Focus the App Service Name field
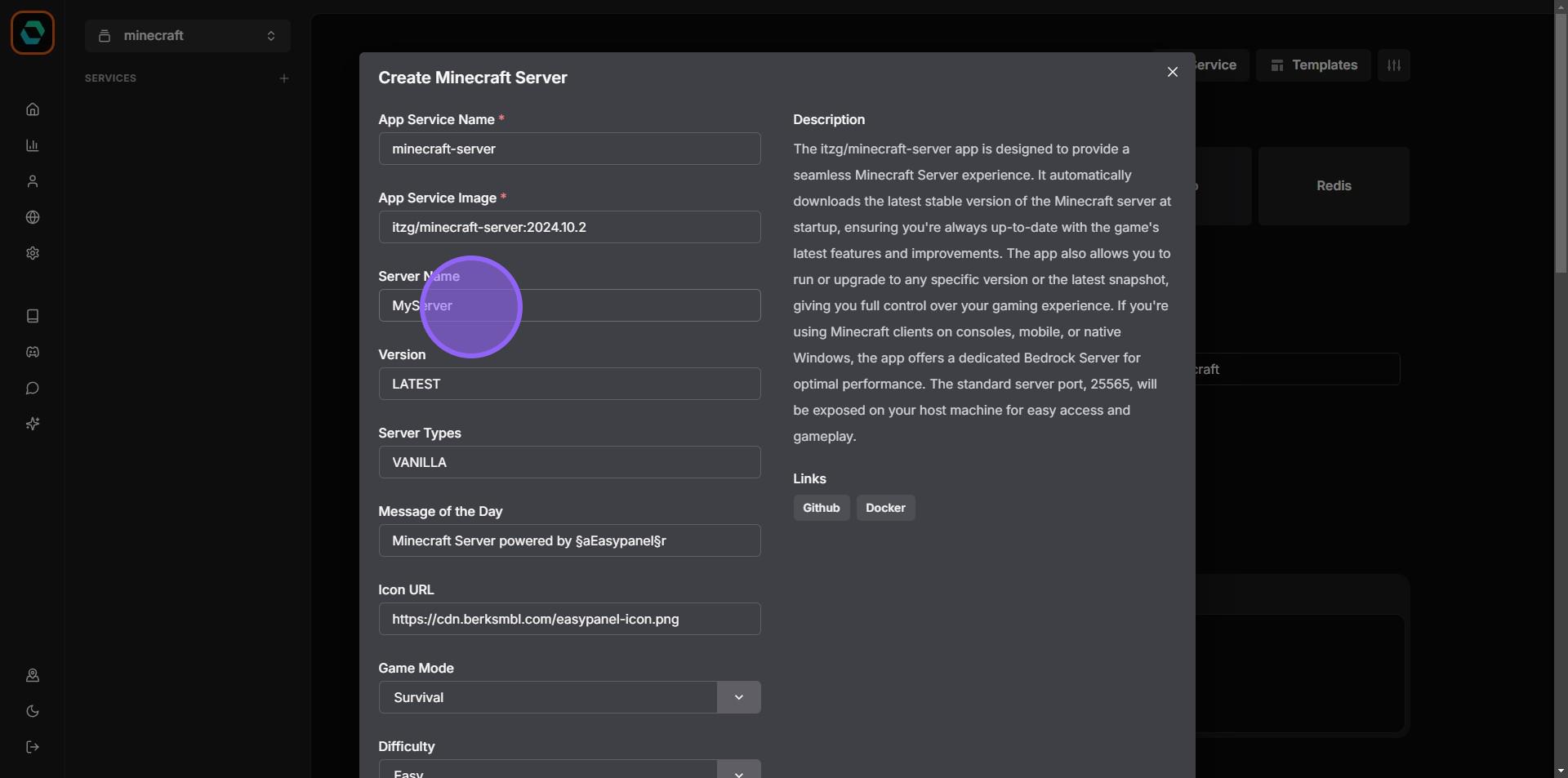The width and height of the screenshot is (1568, 778). pyautogui.click(x=569, y=149)
